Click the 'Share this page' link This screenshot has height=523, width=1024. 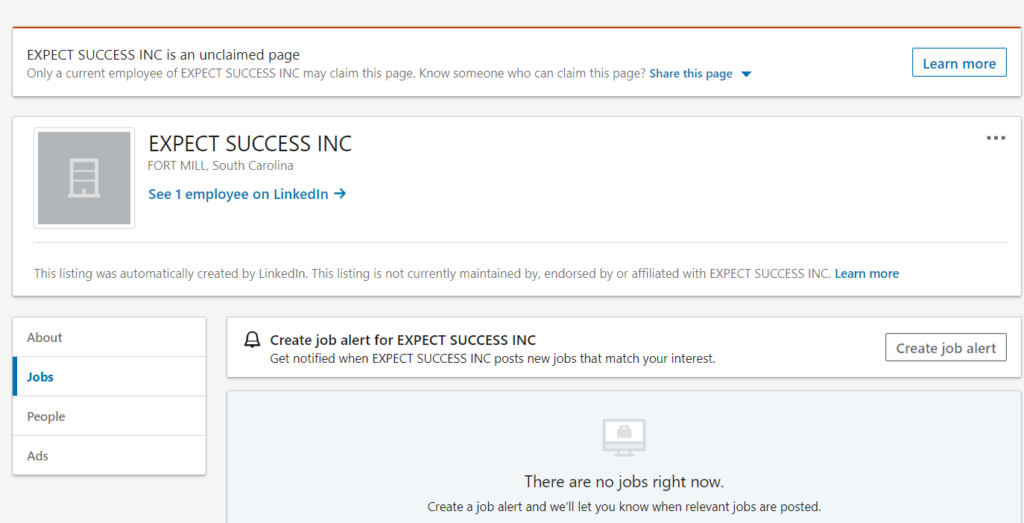pos(690,74)
